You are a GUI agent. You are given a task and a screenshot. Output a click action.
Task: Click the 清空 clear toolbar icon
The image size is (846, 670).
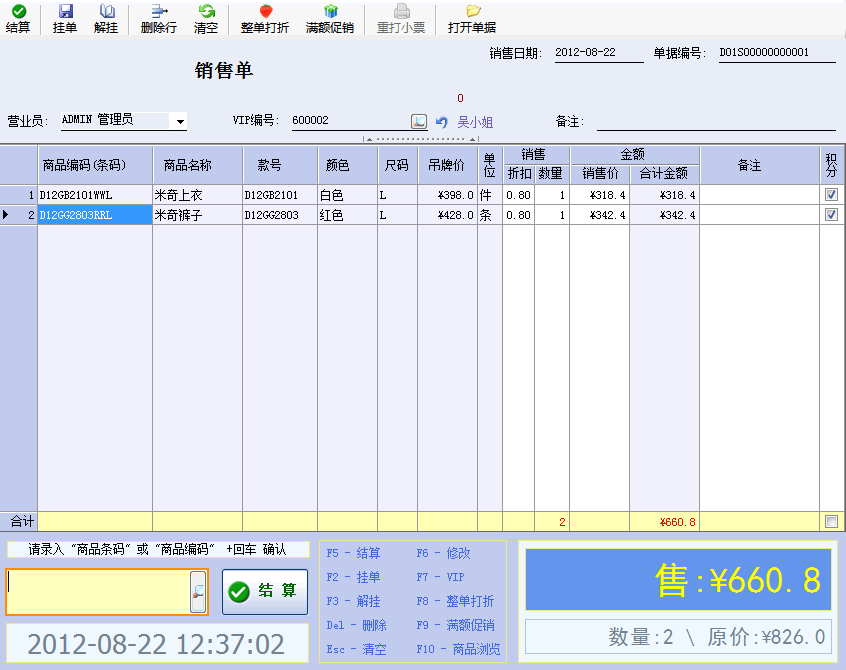tap(206, 18)
